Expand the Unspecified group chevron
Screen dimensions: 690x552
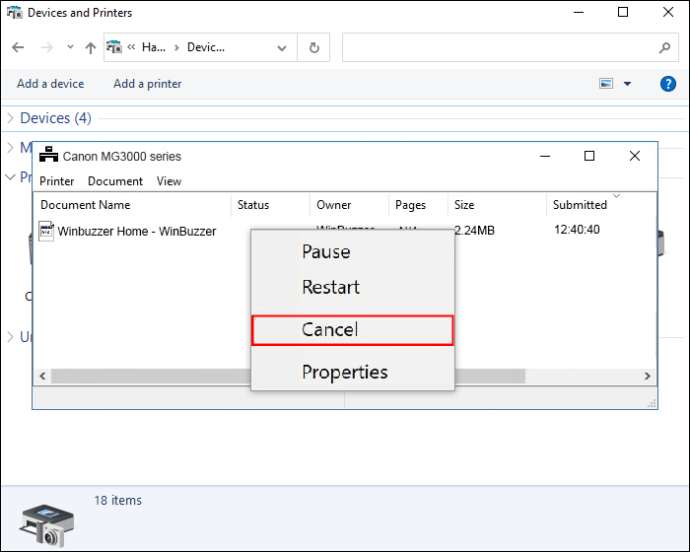click(11, 337)
